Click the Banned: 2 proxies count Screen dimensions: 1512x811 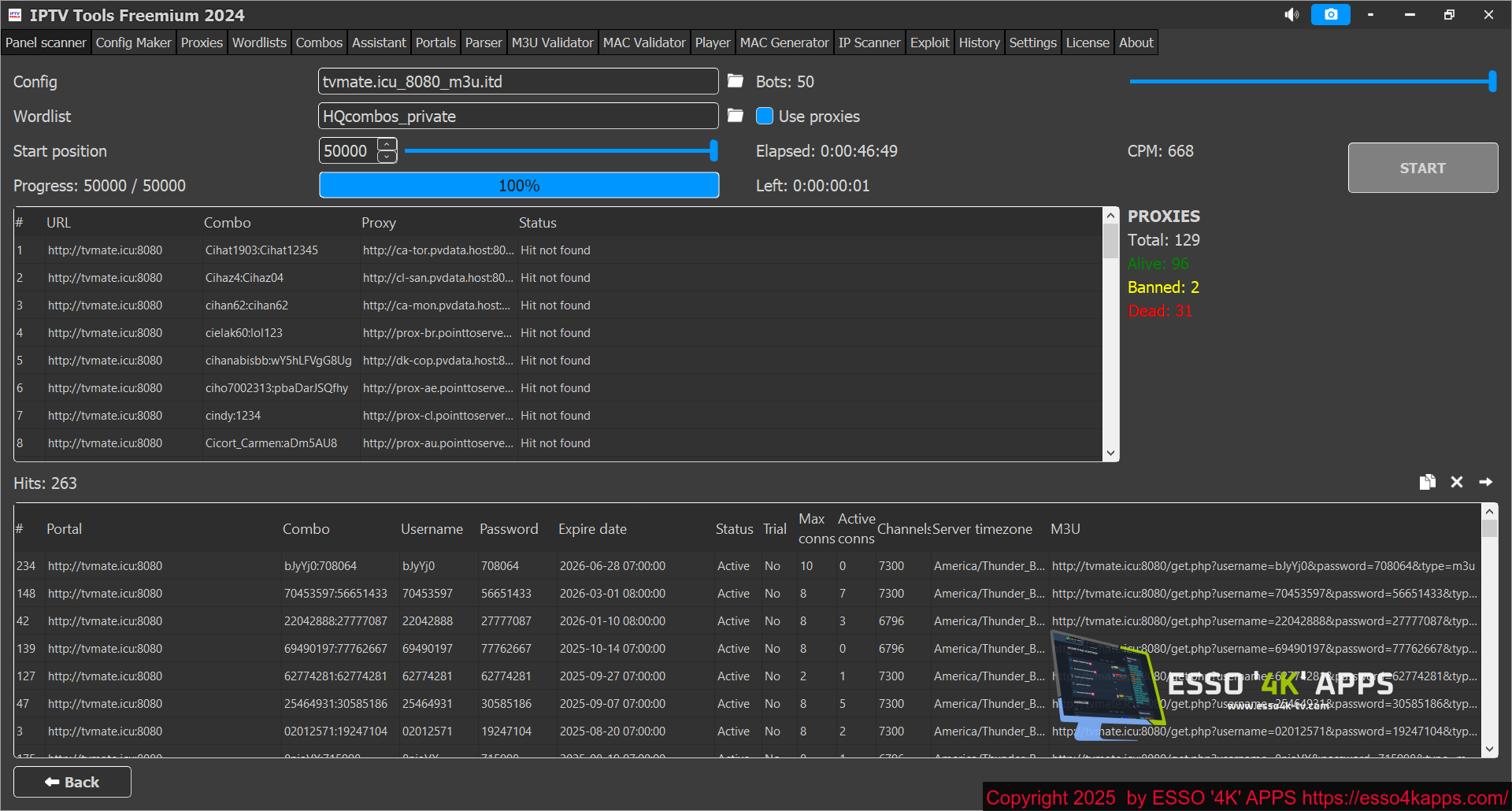(1163, 287)
